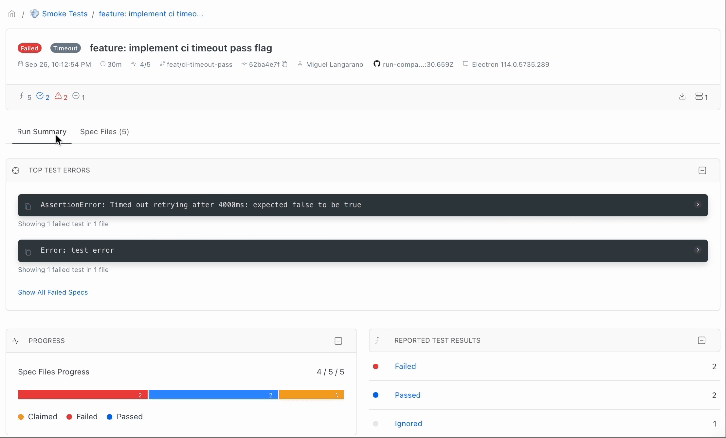Click the Progress panel header icon
This screenshot has width=726, height=438.
pos(16,341)
